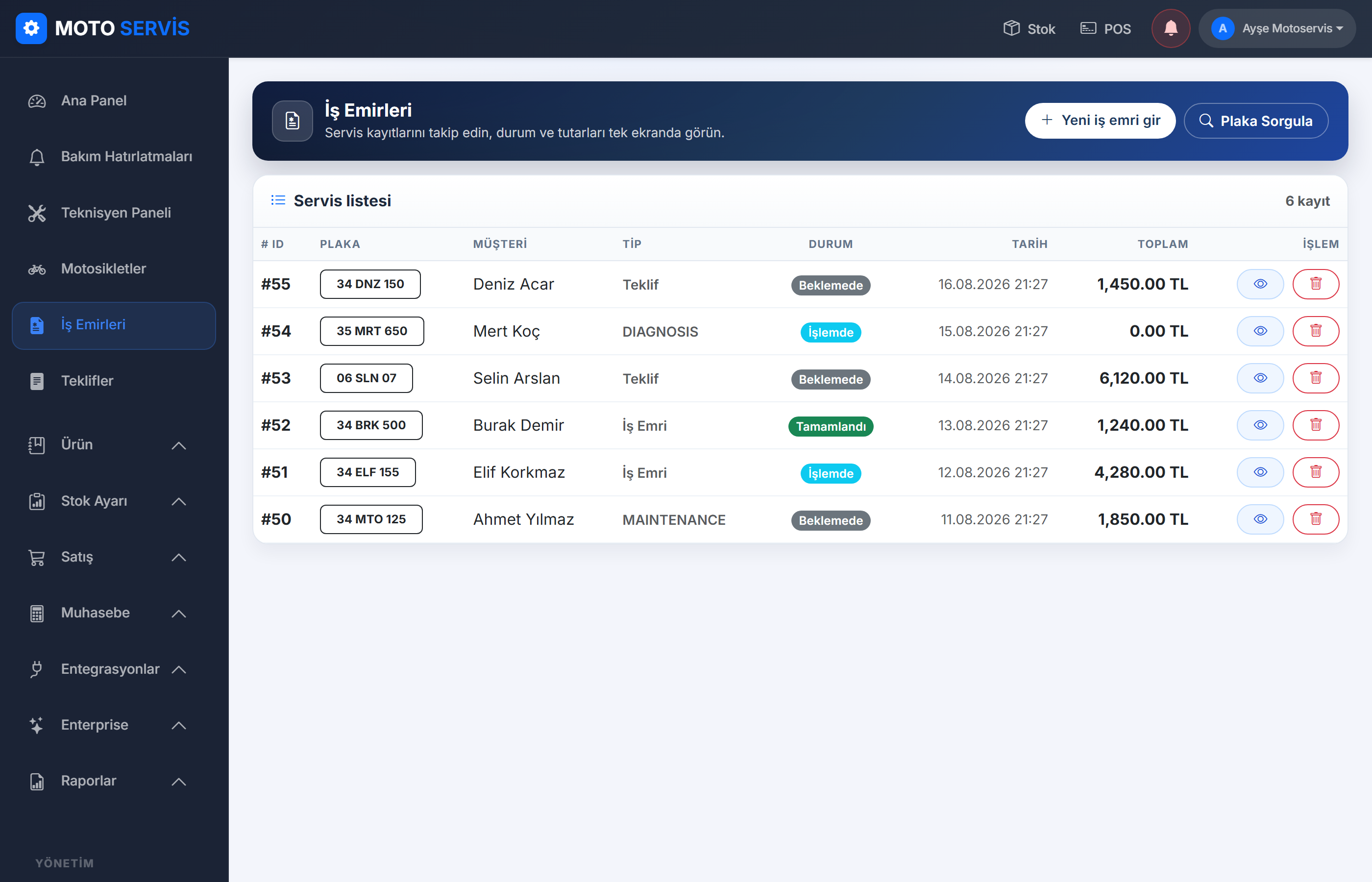Expand the Satış sidebar chevron

tap(179, 557)
